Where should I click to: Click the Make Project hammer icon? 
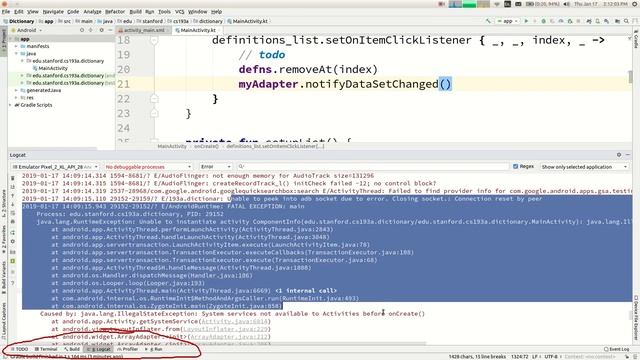(x=488, y=21)
